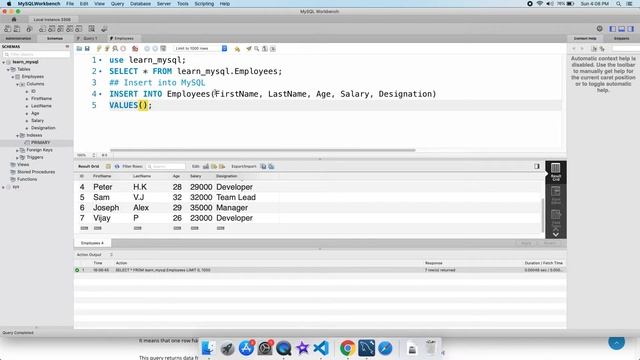Screen dimensions: 640x360
Task: Stop query execution with red circle icon
Action: 123,49
